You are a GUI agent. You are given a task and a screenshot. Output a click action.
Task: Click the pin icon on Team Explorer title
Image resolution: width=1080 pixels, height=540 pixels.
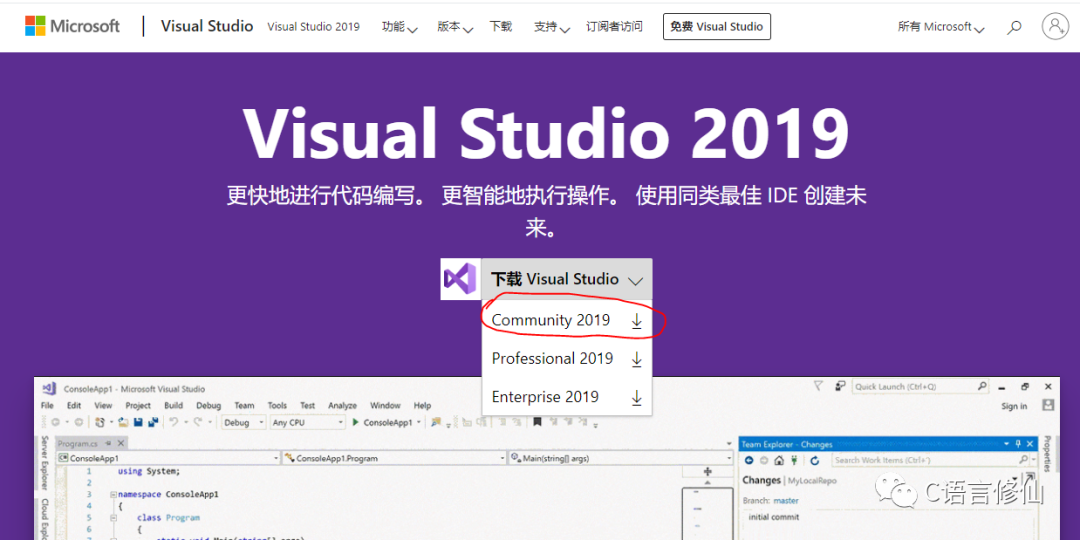click(1018, 444)
